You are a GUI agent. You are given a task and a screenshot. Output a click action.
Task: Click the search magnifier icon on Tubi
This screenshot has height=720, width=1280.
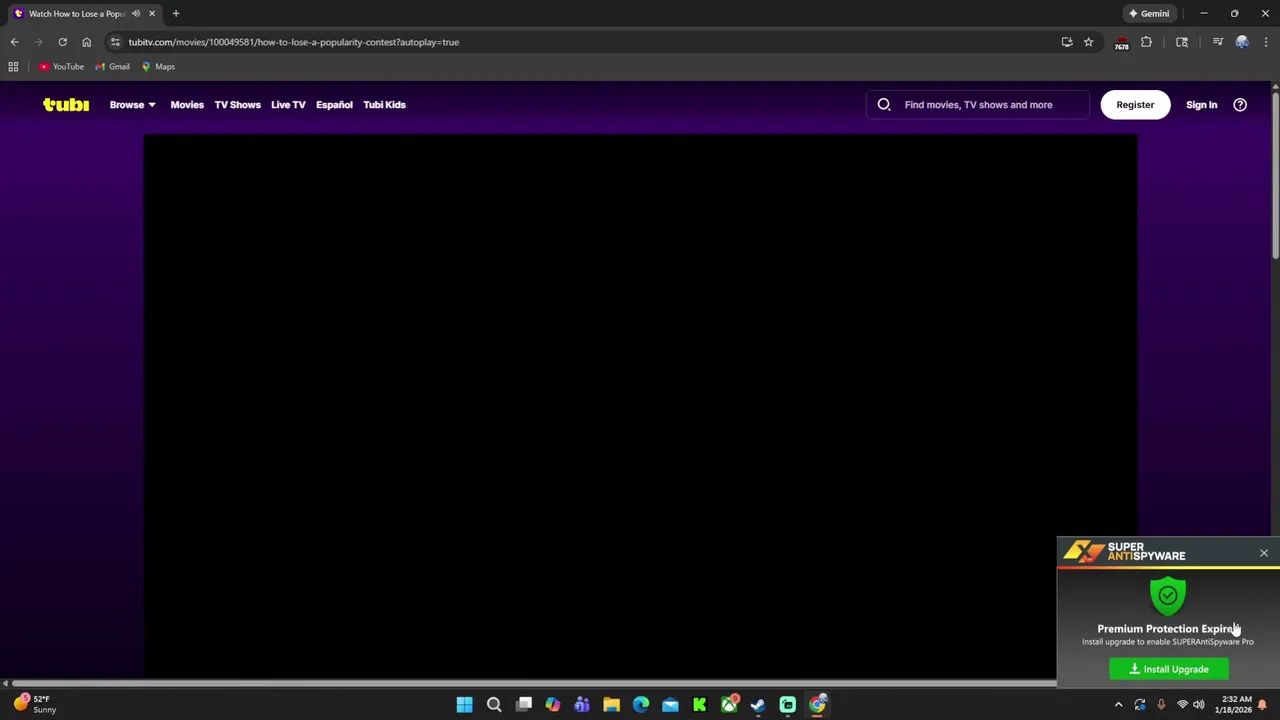coord(884,104)
